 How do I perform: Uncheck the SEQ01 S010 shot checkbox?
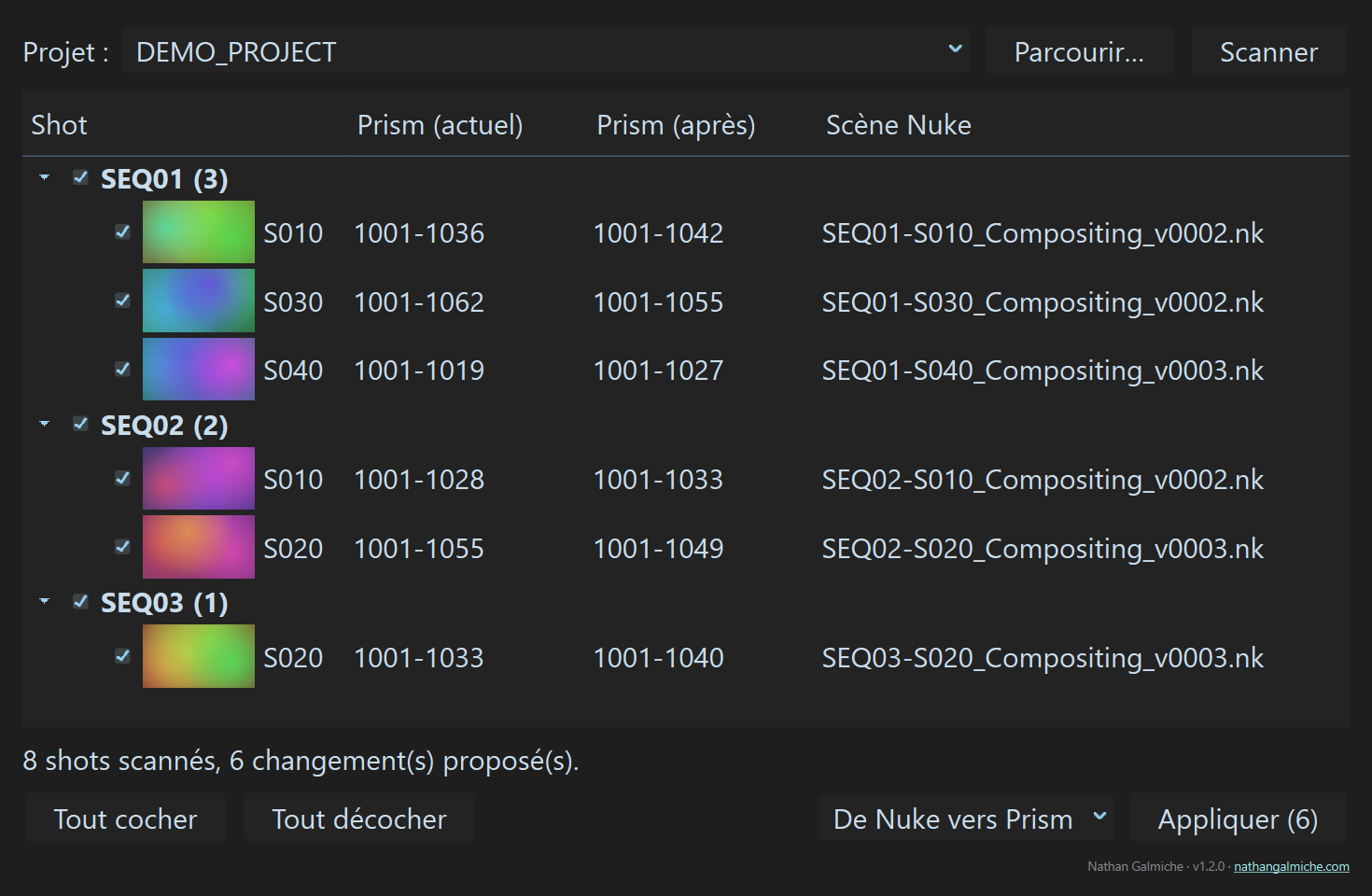click(122, 231)
